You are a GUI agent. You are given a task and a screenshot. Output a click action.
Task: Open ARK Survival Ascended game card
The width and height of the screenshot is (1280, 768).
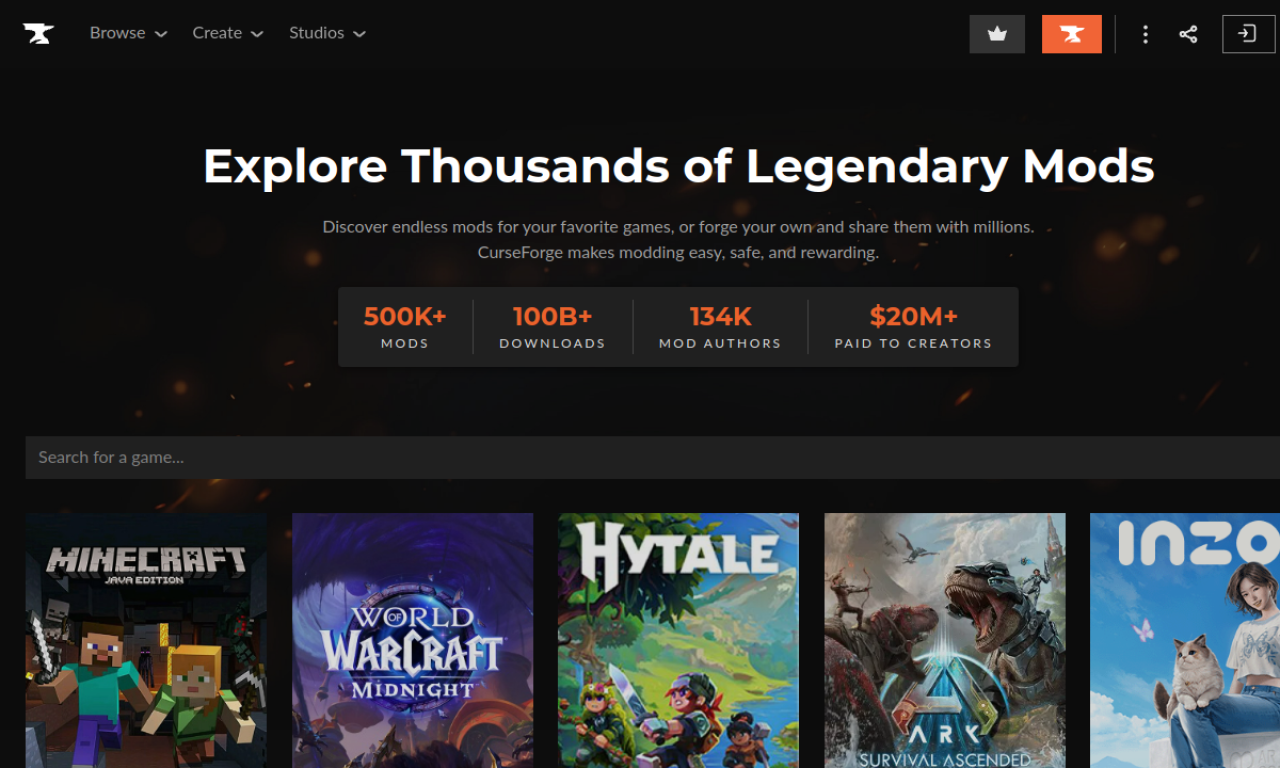coord(945,640)
